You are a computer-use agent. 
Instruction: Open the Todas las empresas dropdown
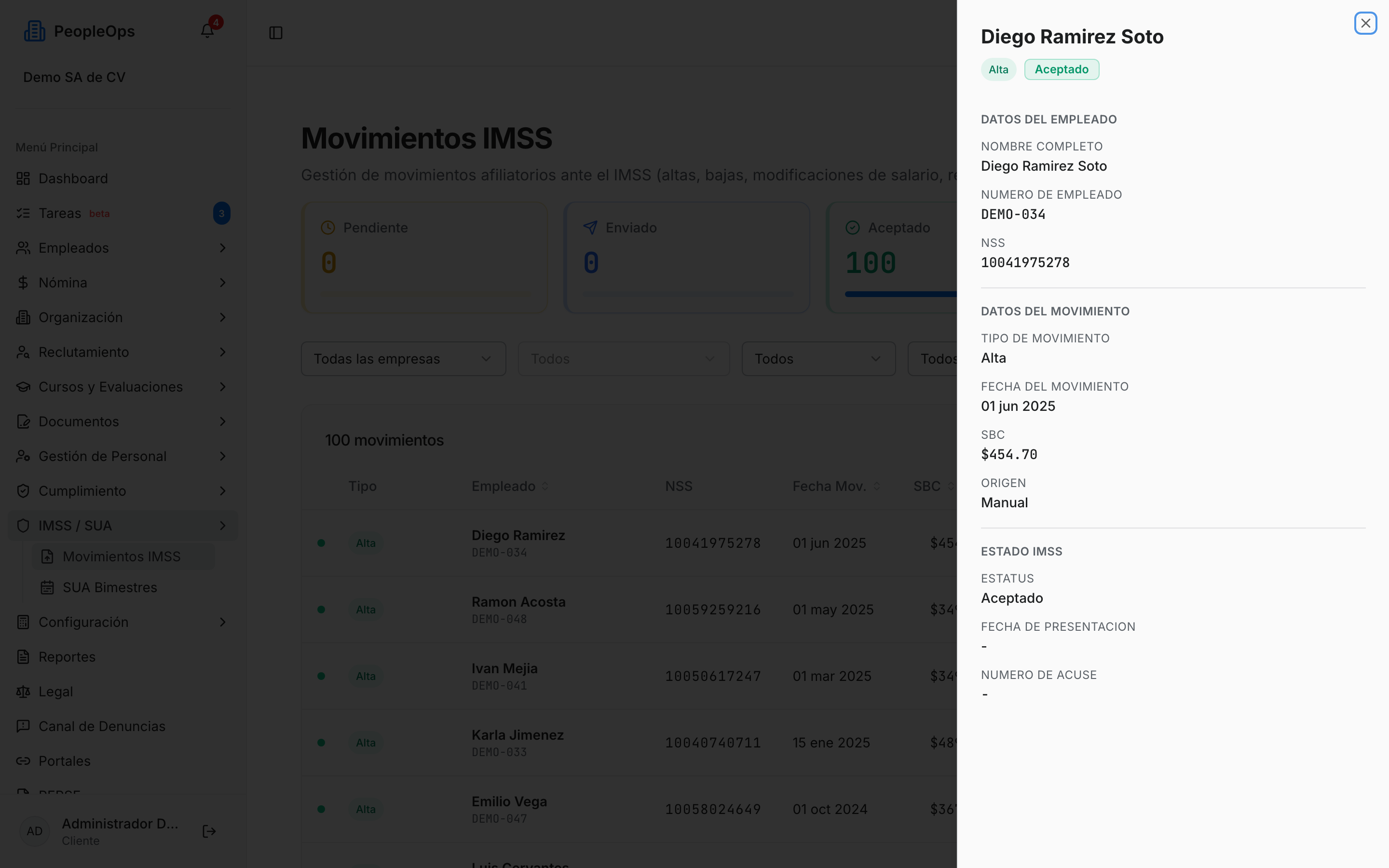click(x=404, y=359)
